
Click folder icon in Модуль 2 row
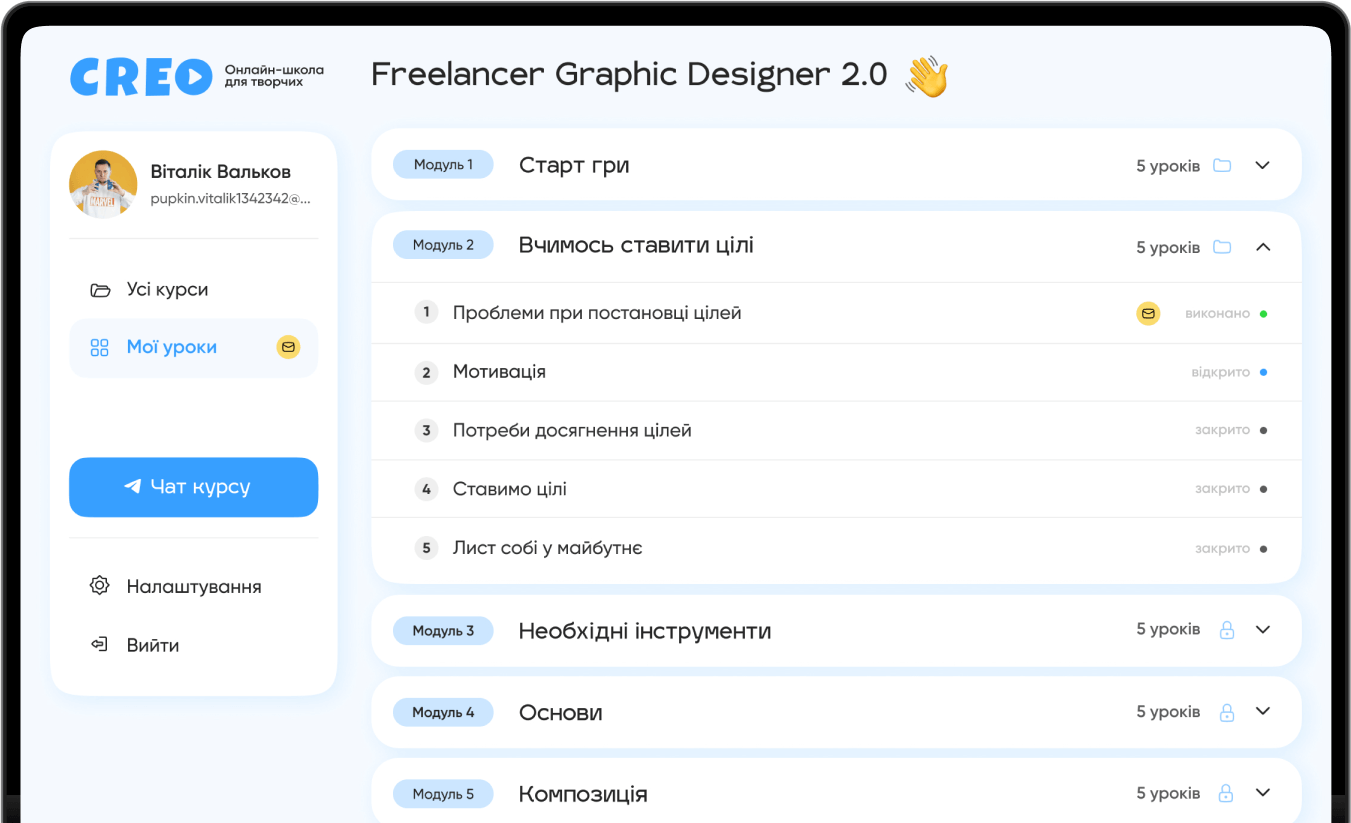(x=1222, y=247)
